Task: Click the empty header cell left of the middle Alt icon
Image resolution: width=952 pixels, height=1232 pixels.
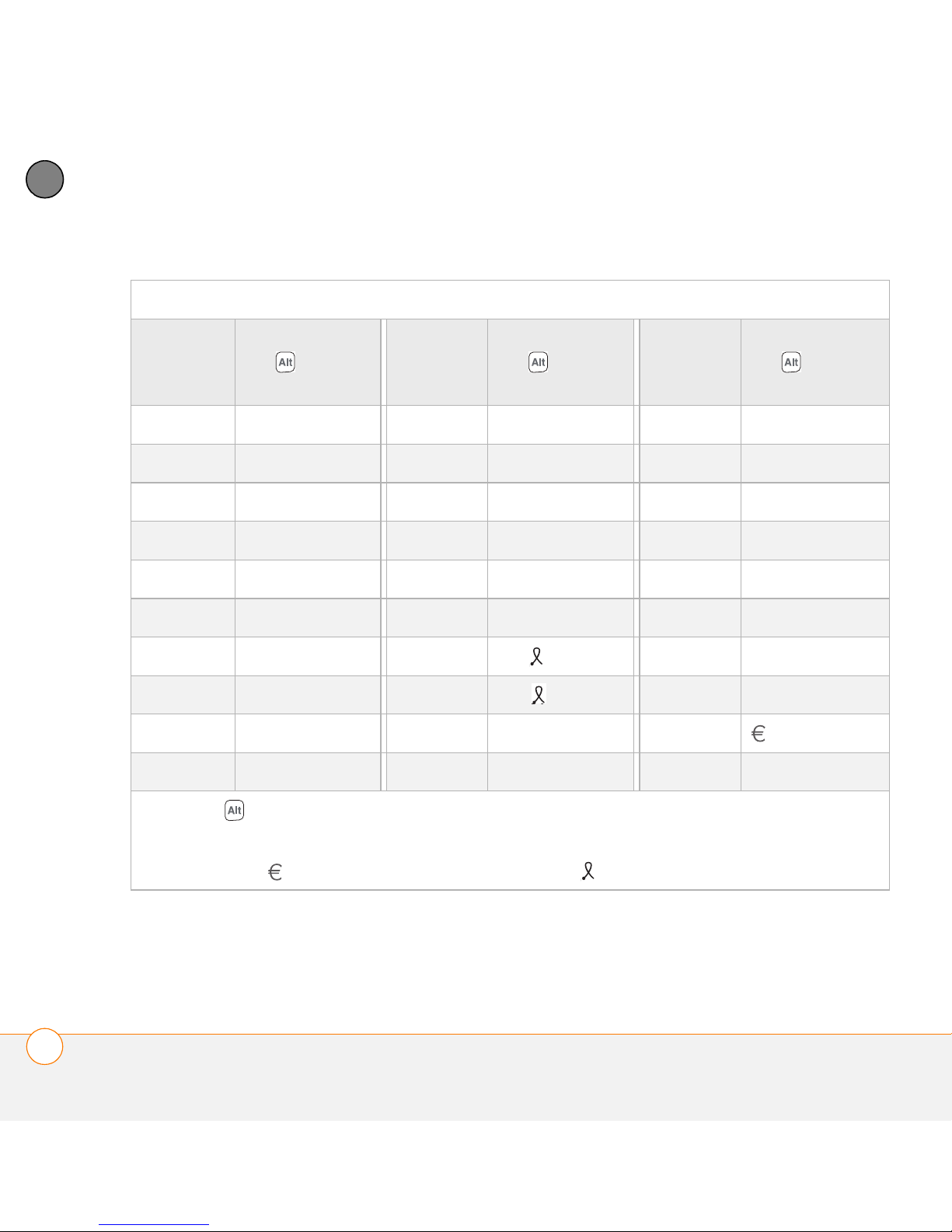Action: 437,362
